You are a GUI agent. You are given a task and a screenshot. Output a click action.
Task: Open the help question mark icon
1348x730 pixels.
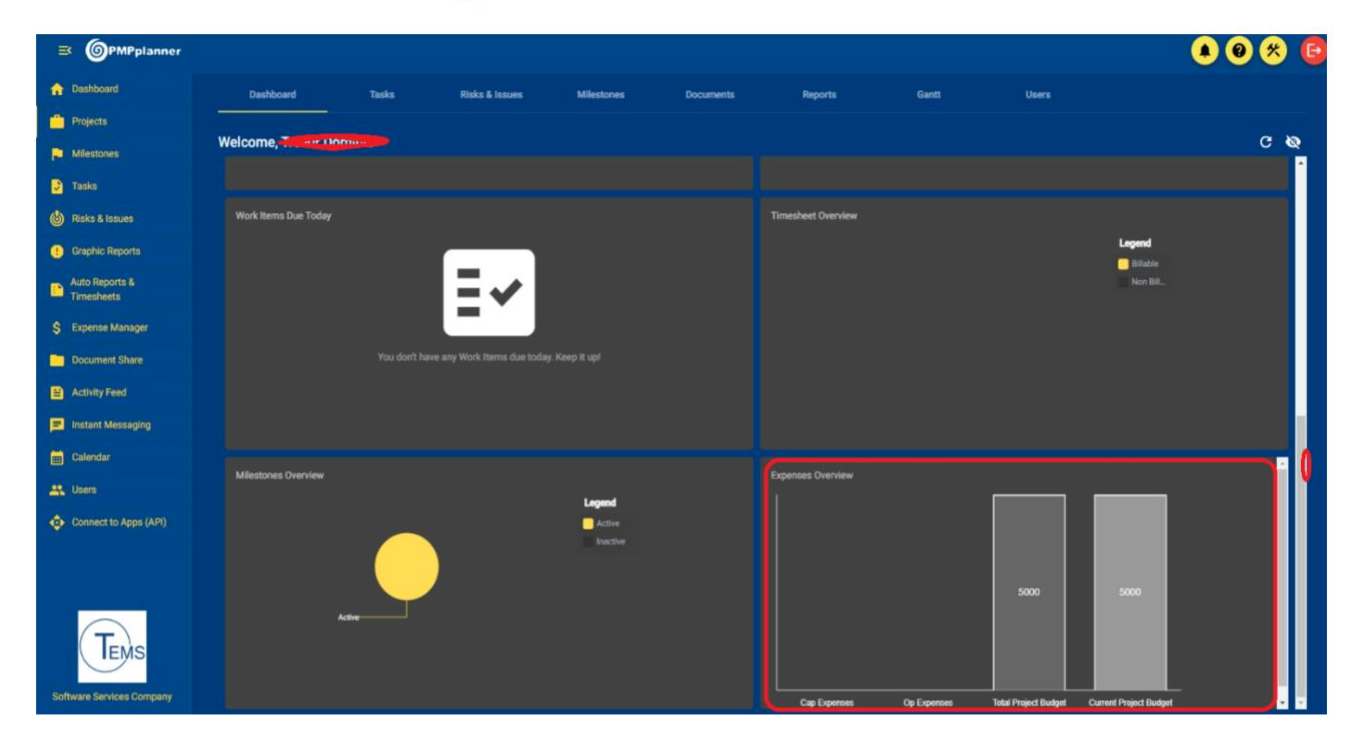pyautogui.click(x=1239, y=50)
